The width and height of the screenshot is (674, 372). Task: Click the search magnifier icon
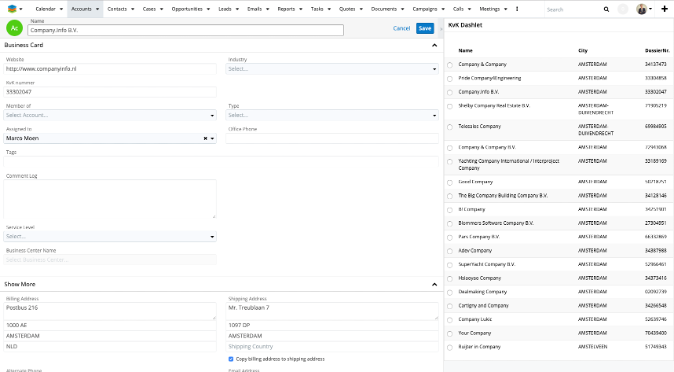click(x=606, y=9)
